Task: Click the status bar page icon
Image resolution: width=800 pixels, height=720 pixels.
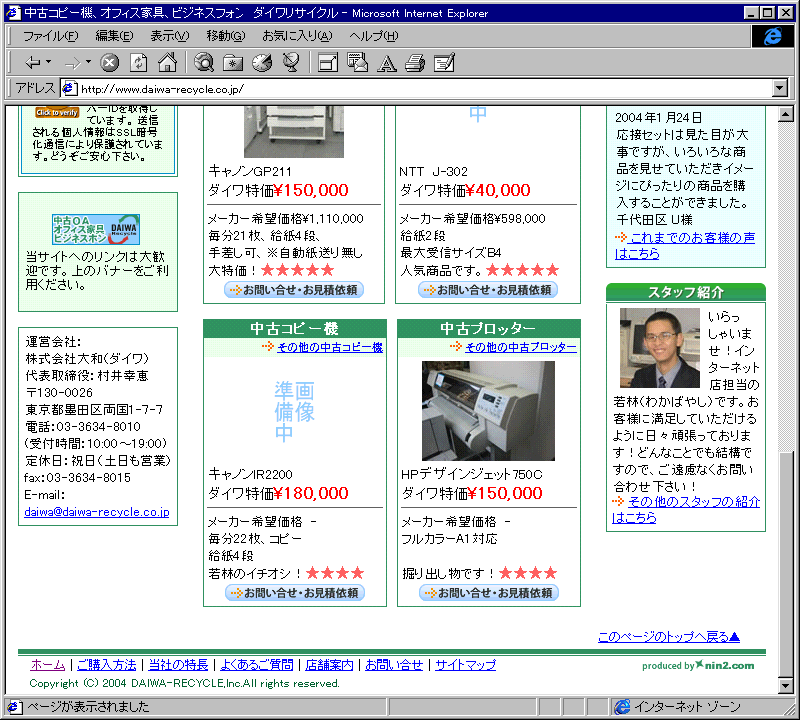Action: 14,707
